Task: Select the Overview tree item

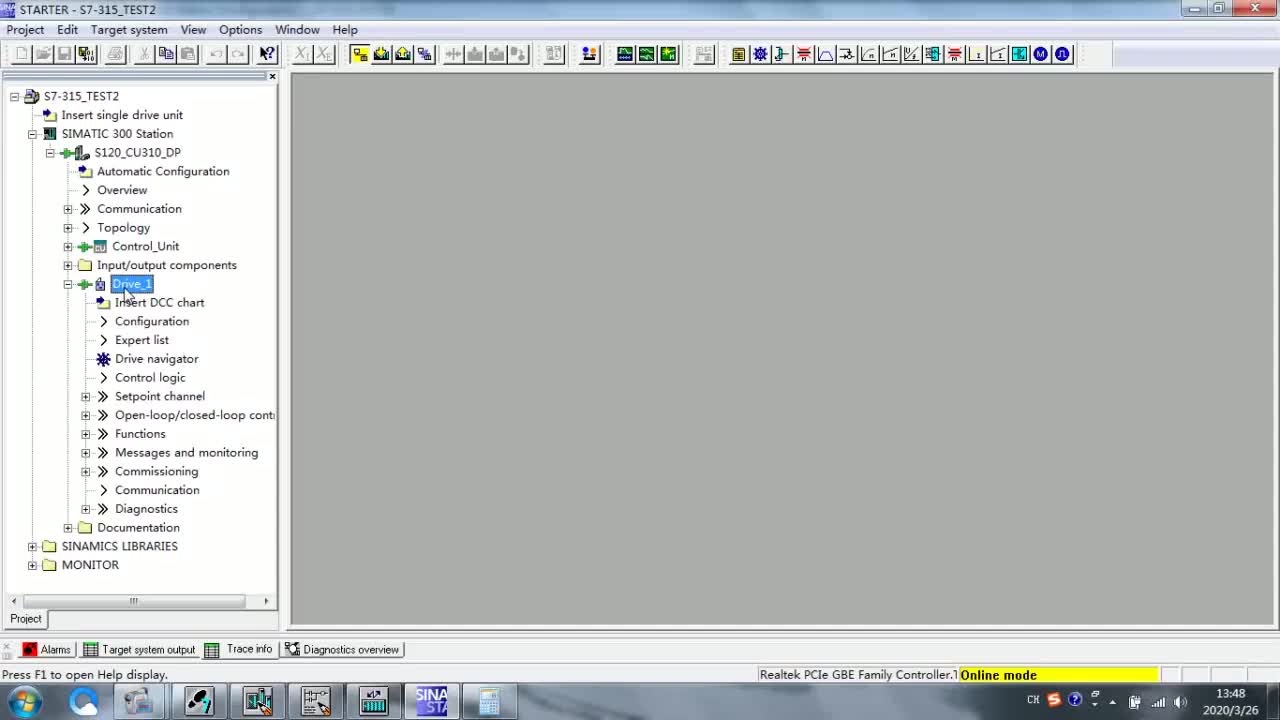Action: point(122,190)
